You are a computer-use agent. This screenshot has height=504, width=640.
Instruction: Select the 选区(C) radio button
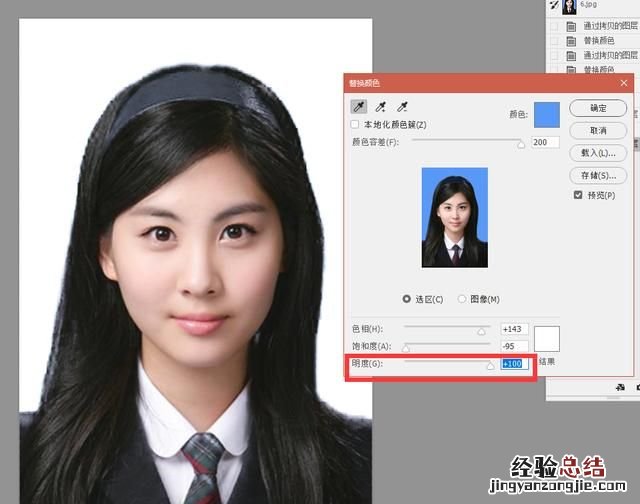coord(407,299)
